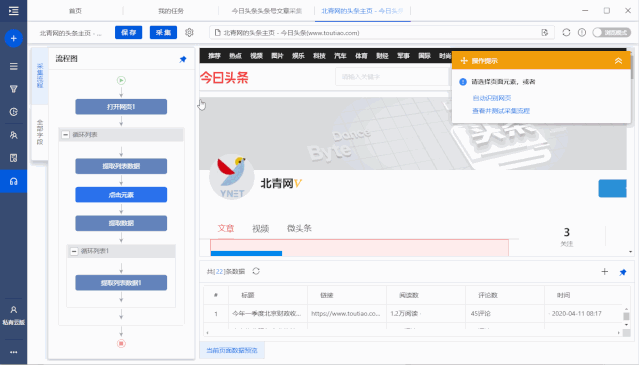This screenshot has height=365, width=639.
Task: Collapse the 循环列表 loop box
Action: (66, 134)
